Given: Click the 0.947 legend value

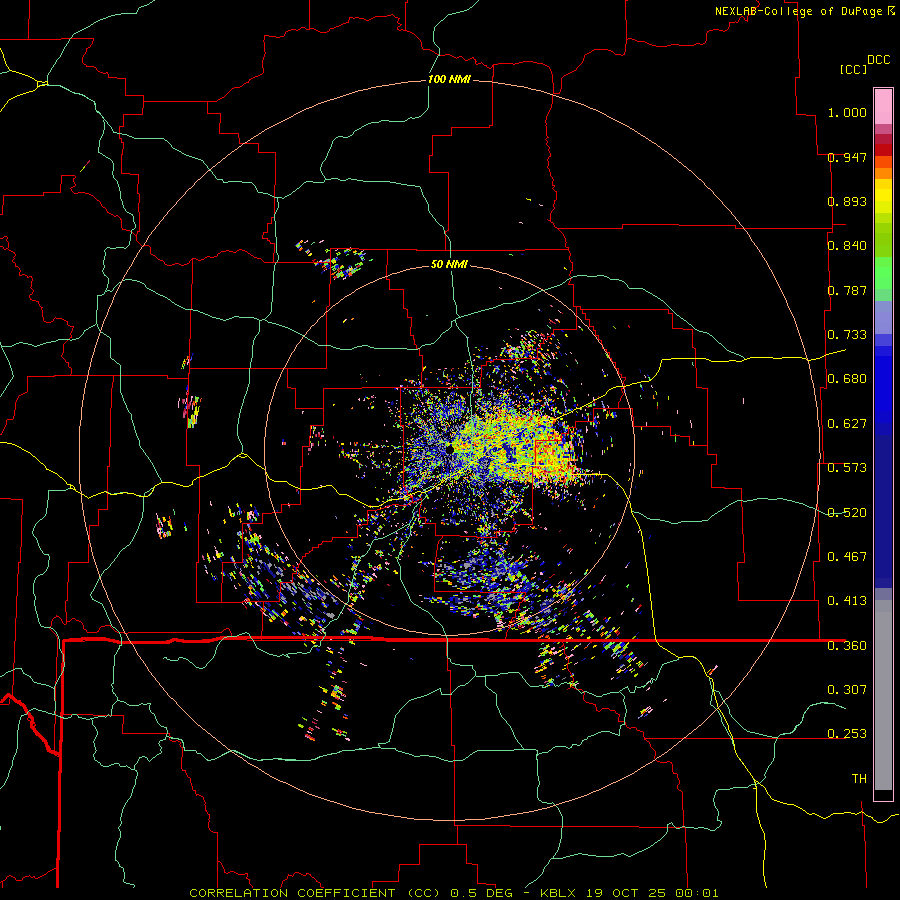Looking at the screenshot, I should [x=847, y=157].
